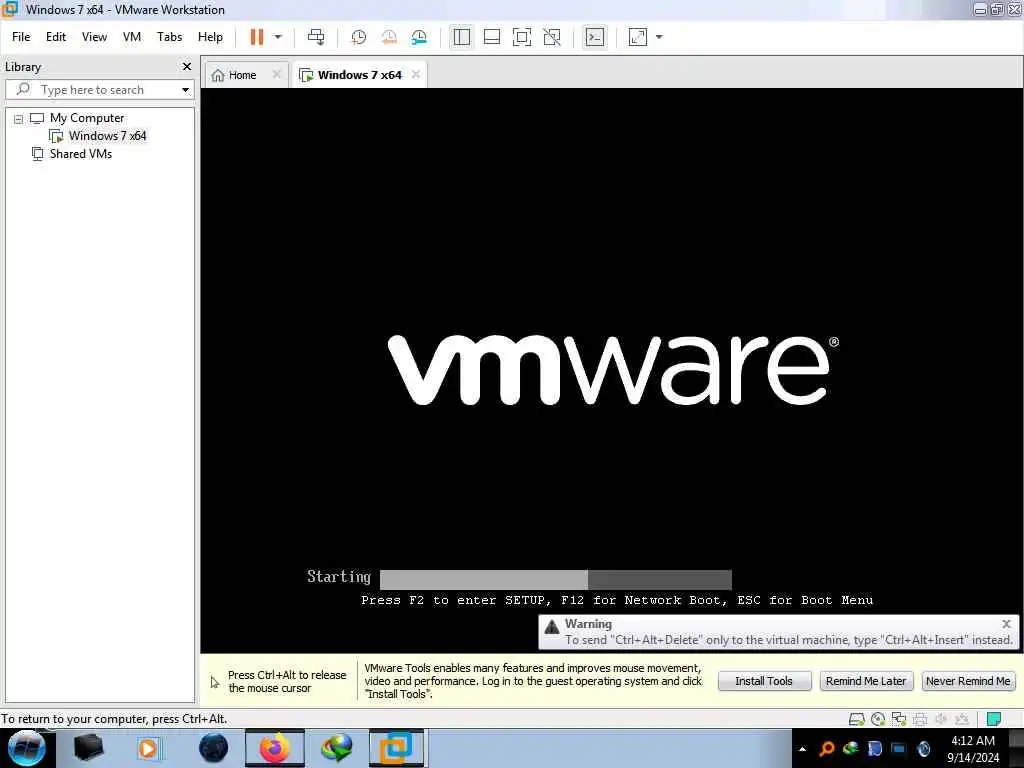Open the Help menu
1024x768 pixels.
(210, 37)
